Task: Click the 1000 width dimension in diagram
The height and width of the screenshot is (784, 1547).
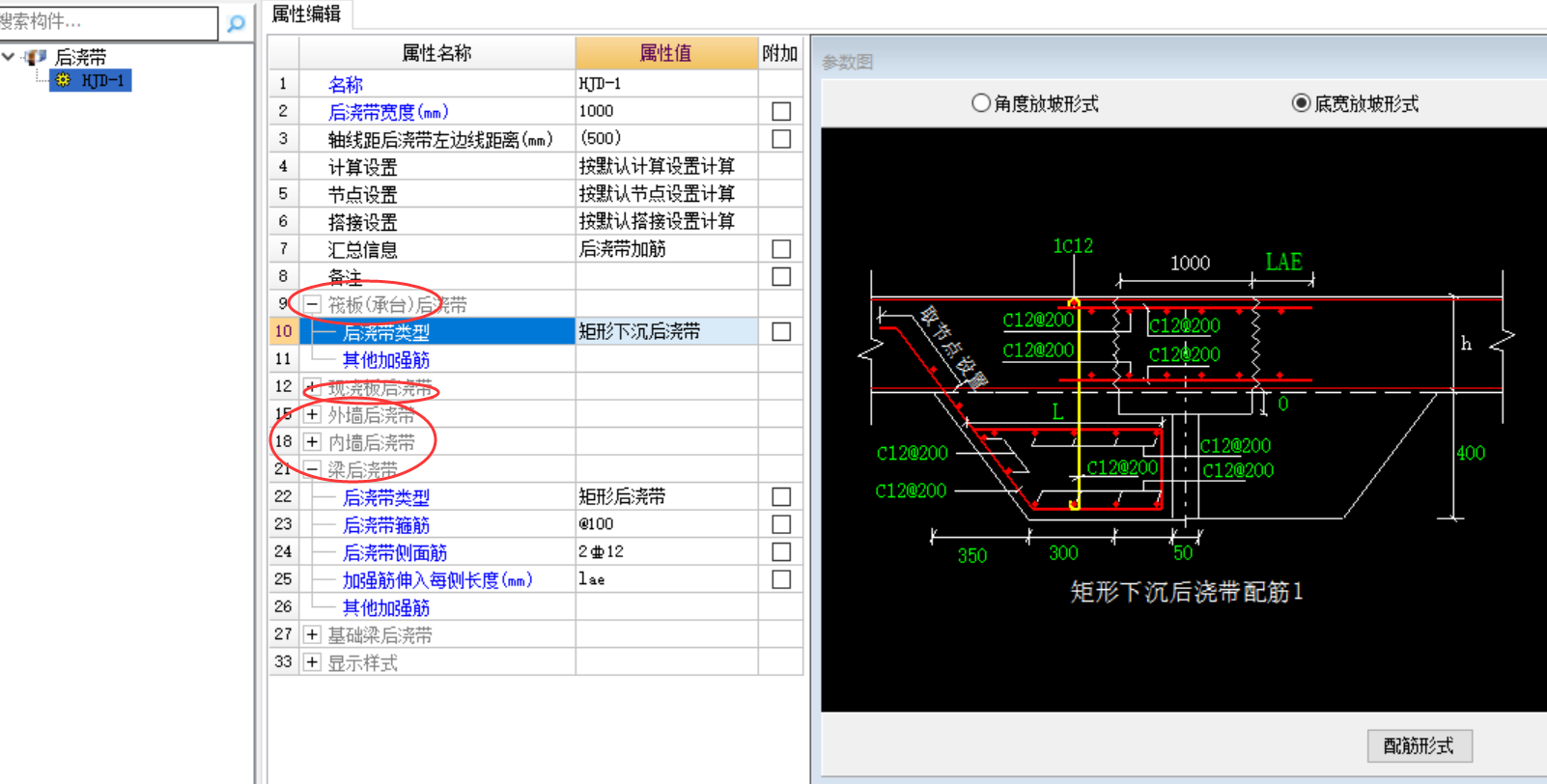Action: click(1190, 263)
